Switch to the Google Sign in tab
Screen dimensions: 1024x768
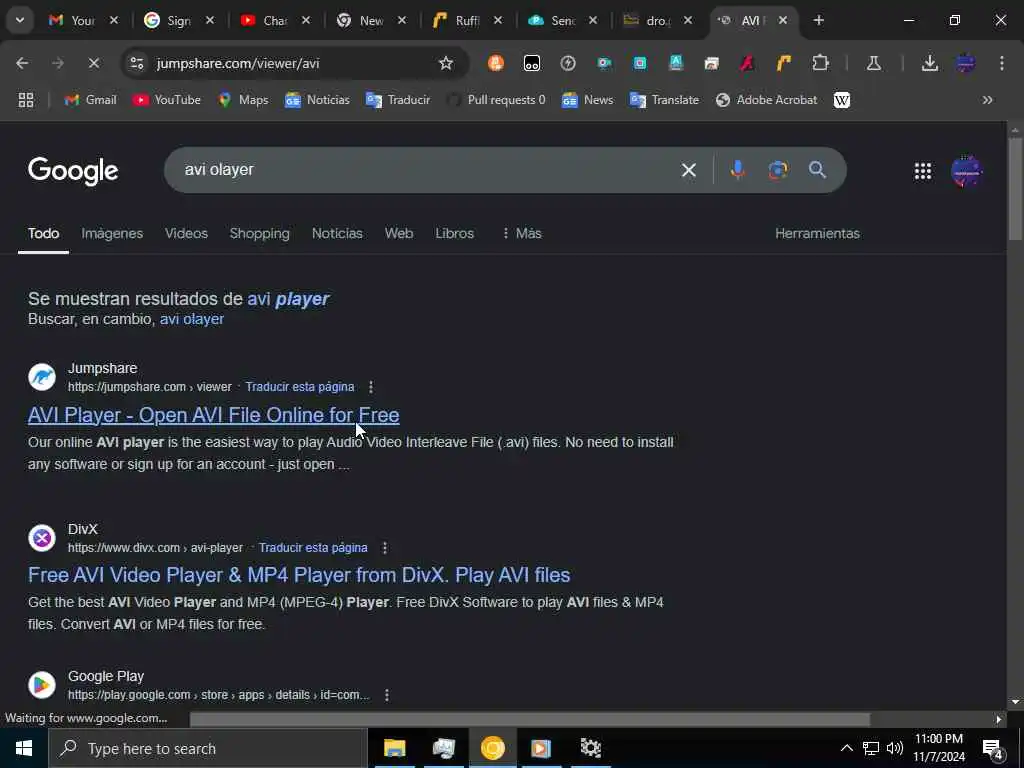(x=178, y=20)
